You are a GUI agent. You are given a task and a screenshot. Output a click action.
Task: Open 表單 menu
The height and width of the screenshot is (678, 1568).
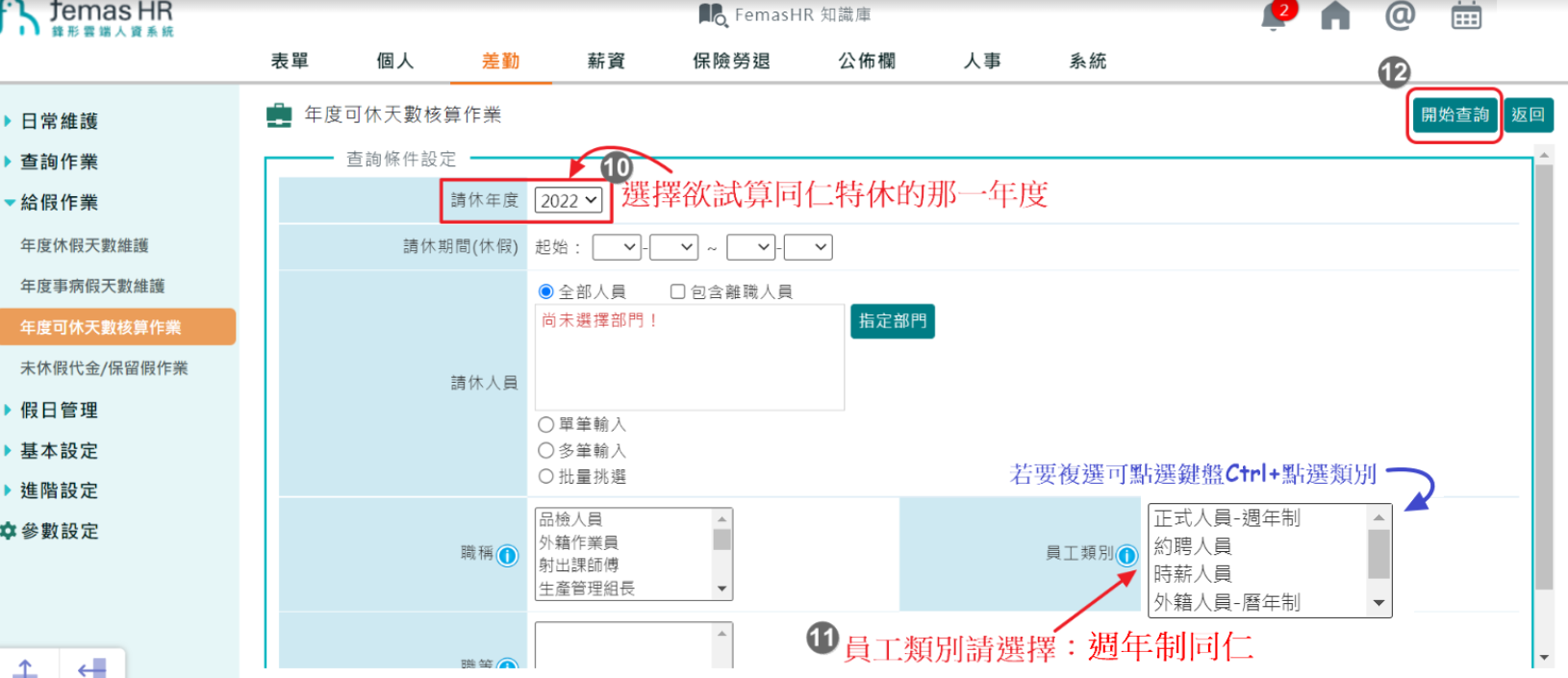(290, 61)
